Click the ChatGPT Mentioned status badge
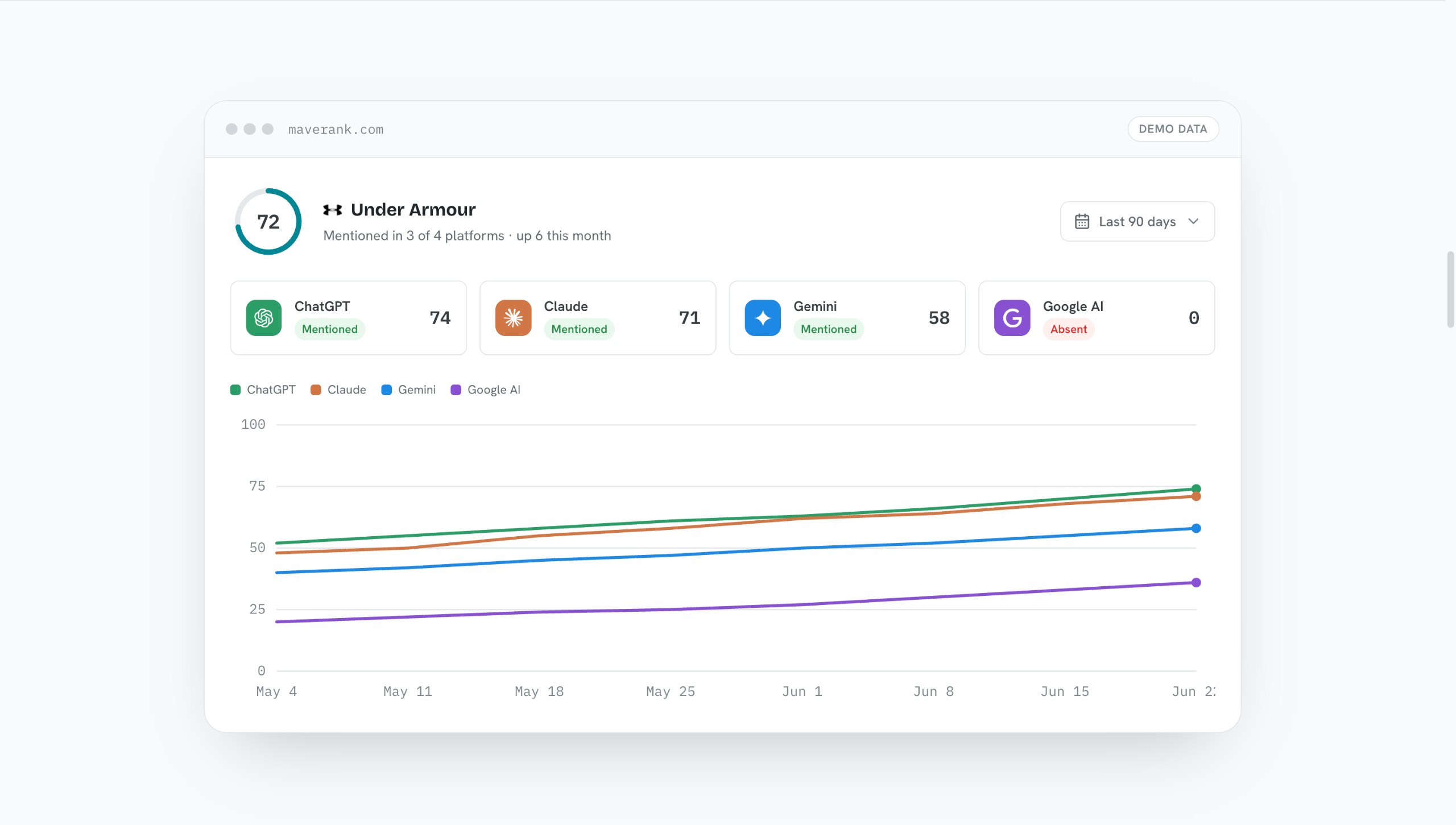 point(330,329)
